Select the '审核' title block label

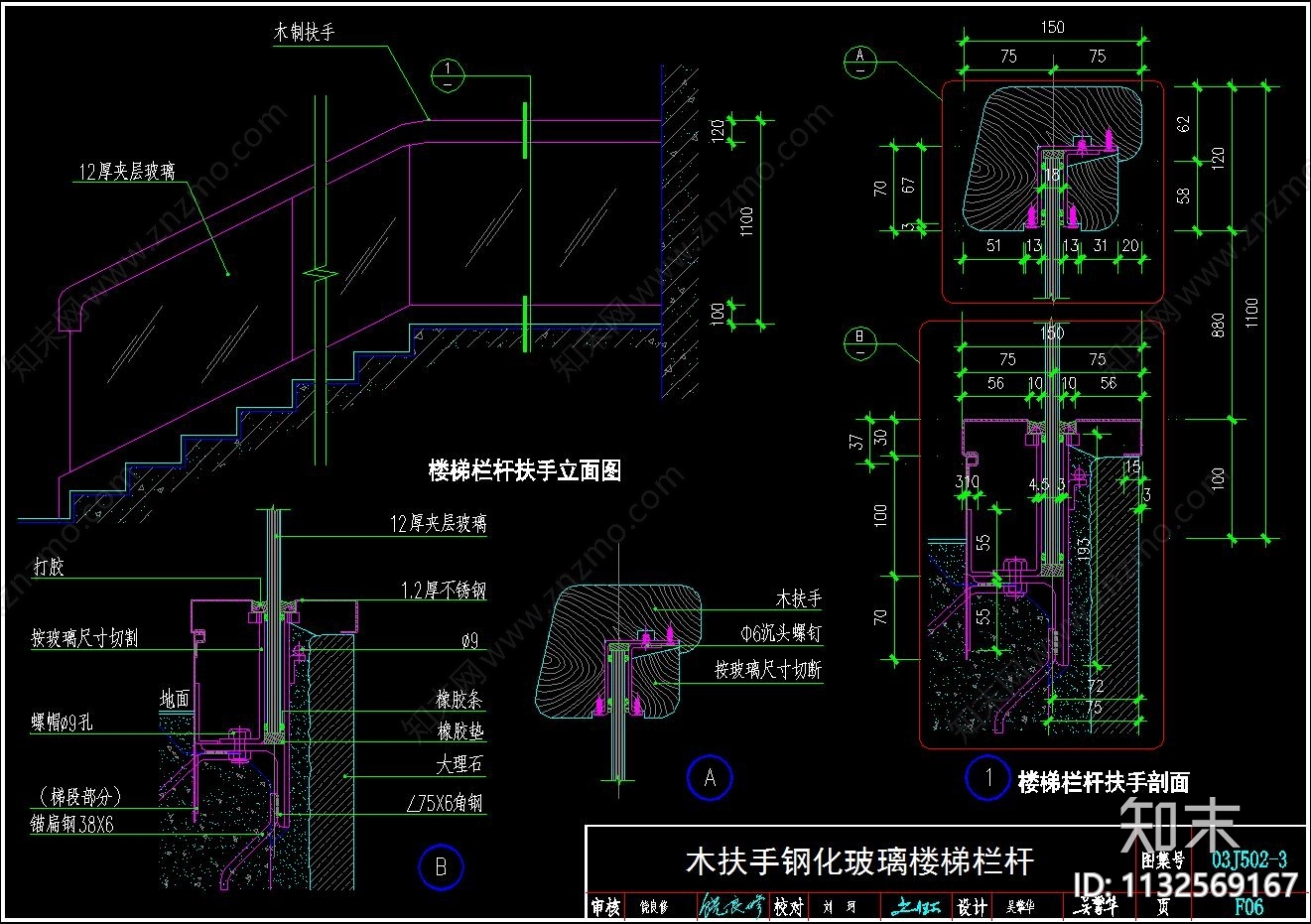(605, 906)
